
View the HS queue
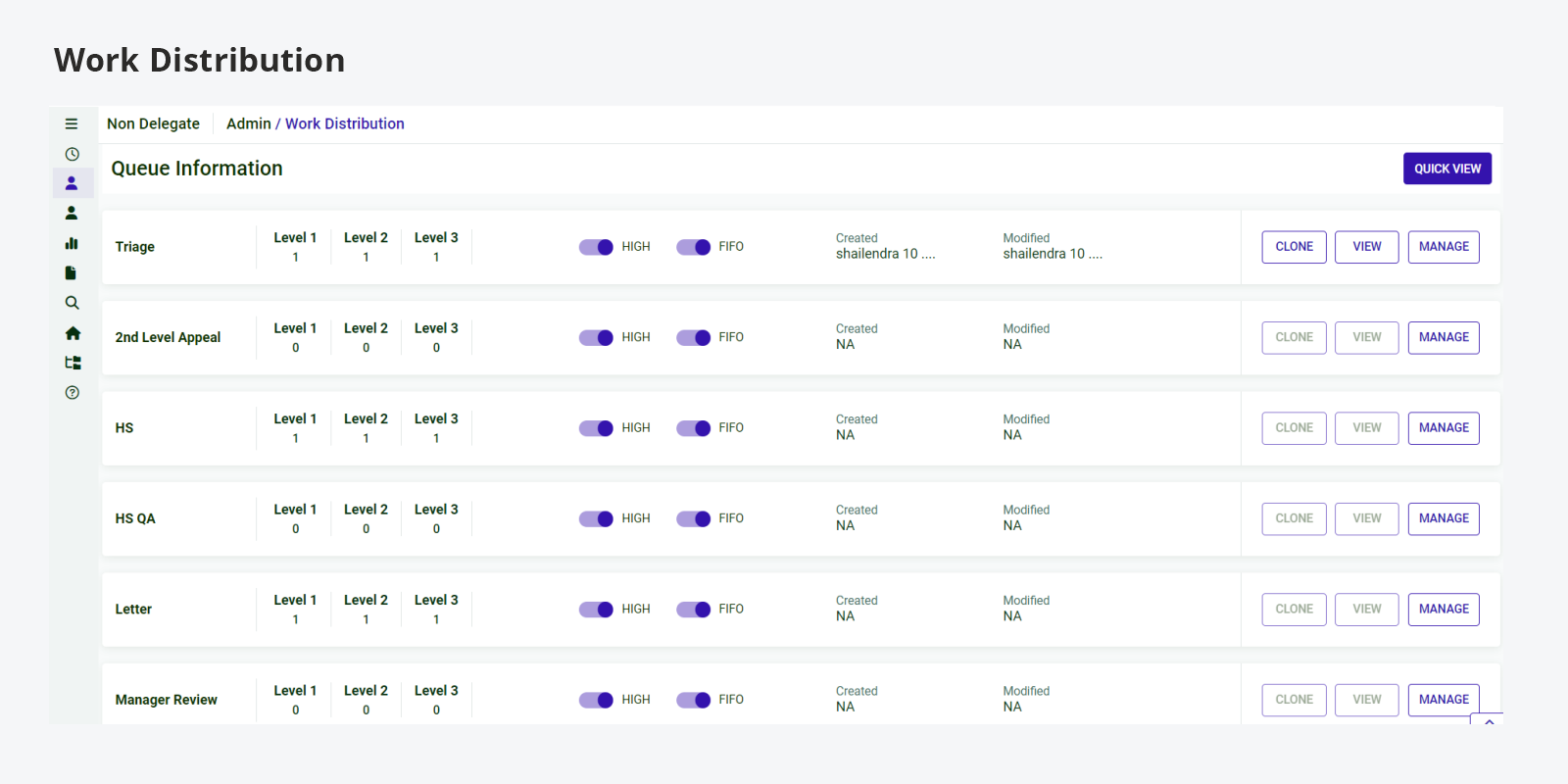(x=1367, y=428)
